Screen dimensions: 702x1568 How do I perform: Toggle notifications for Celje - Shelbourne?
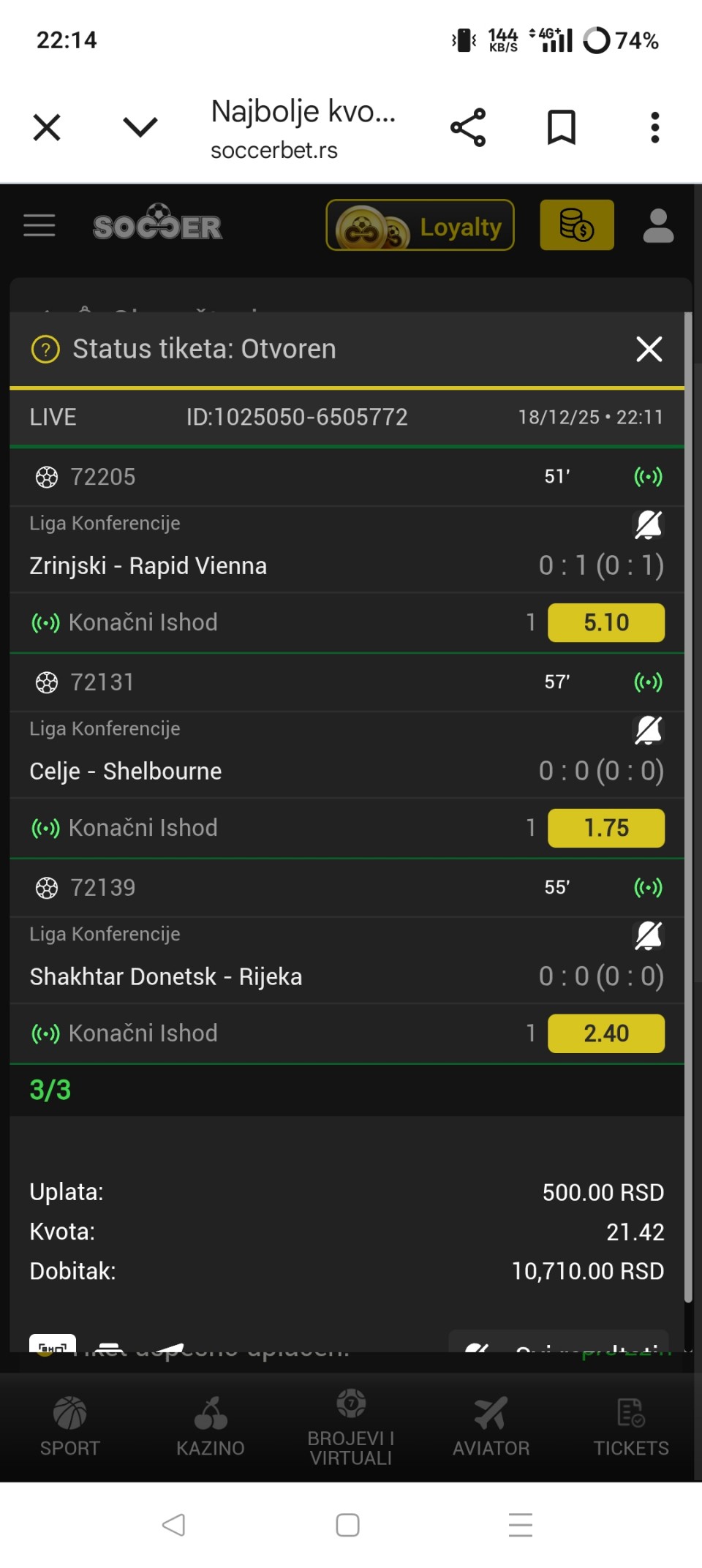[648, 730]
